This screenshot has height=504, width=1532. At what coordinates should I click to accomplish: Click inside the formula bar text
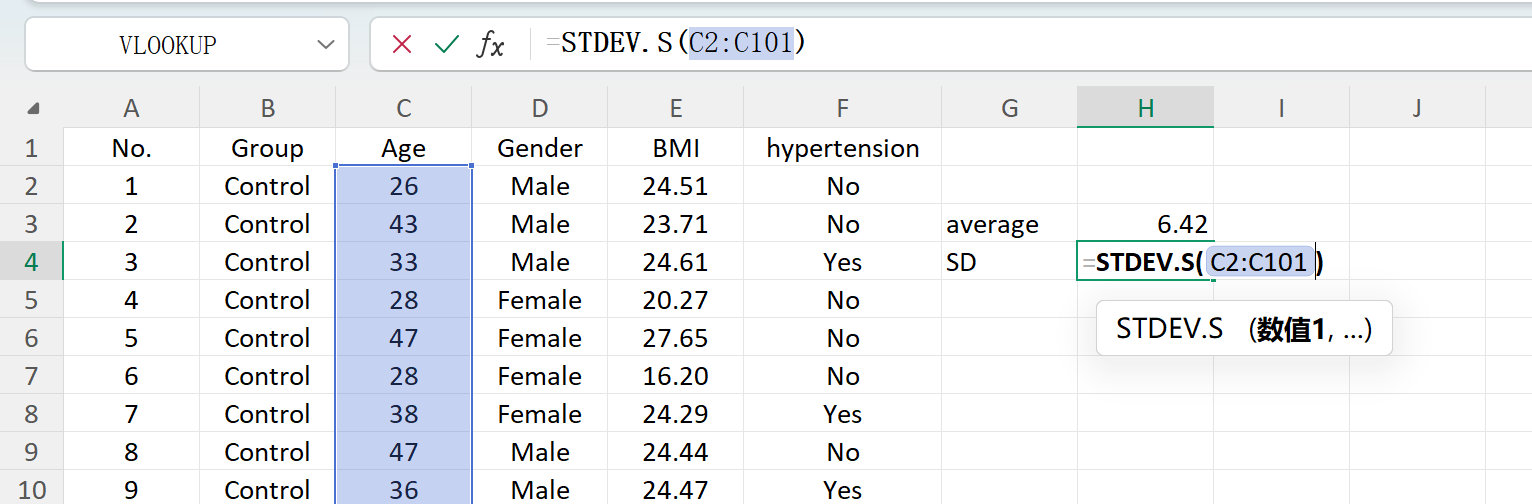(x=676, y=43)
